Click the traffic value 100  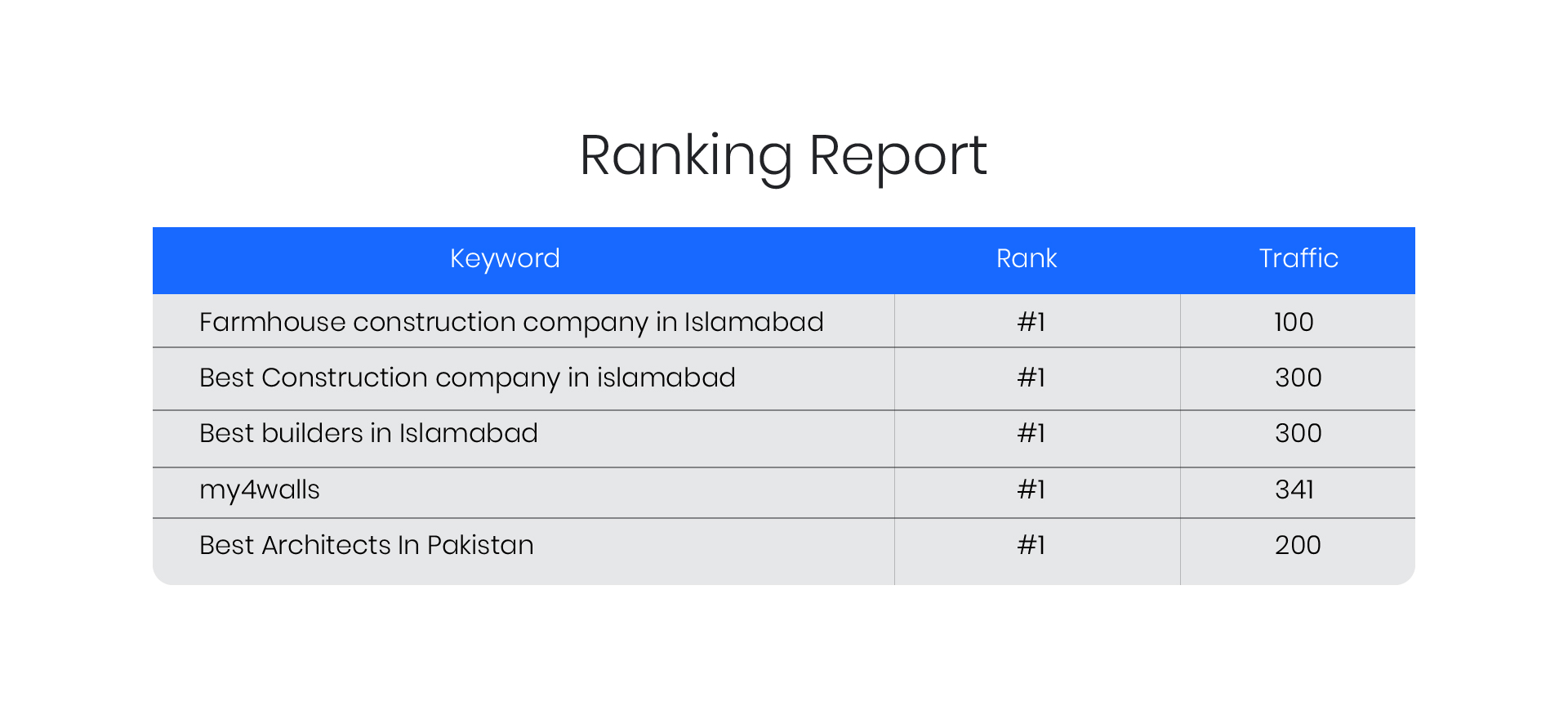point(1294,322)
